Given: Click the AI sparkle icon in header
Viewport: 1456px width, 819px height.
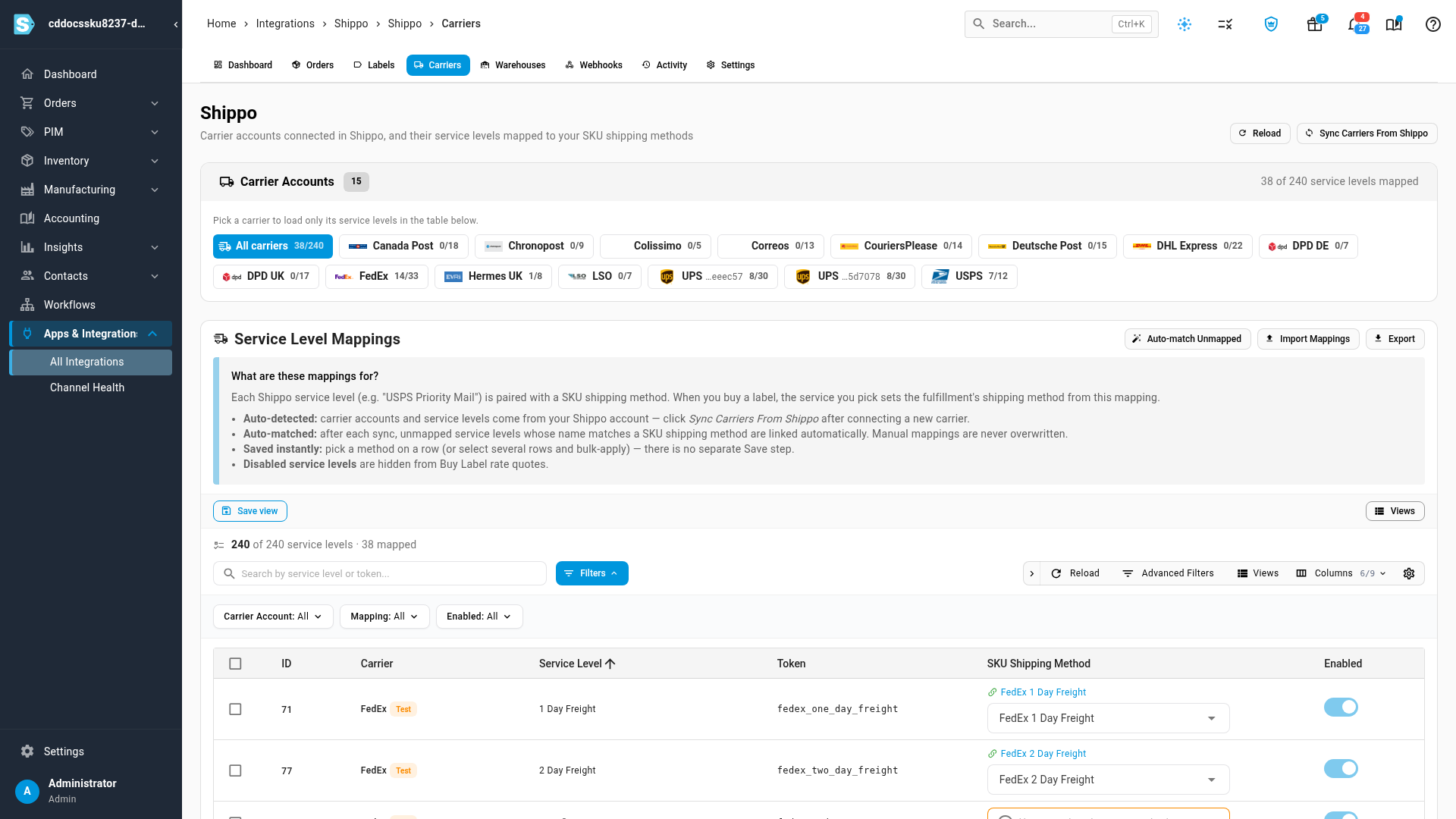Looking at the screenshot, I should click(x=1185, y=24).
